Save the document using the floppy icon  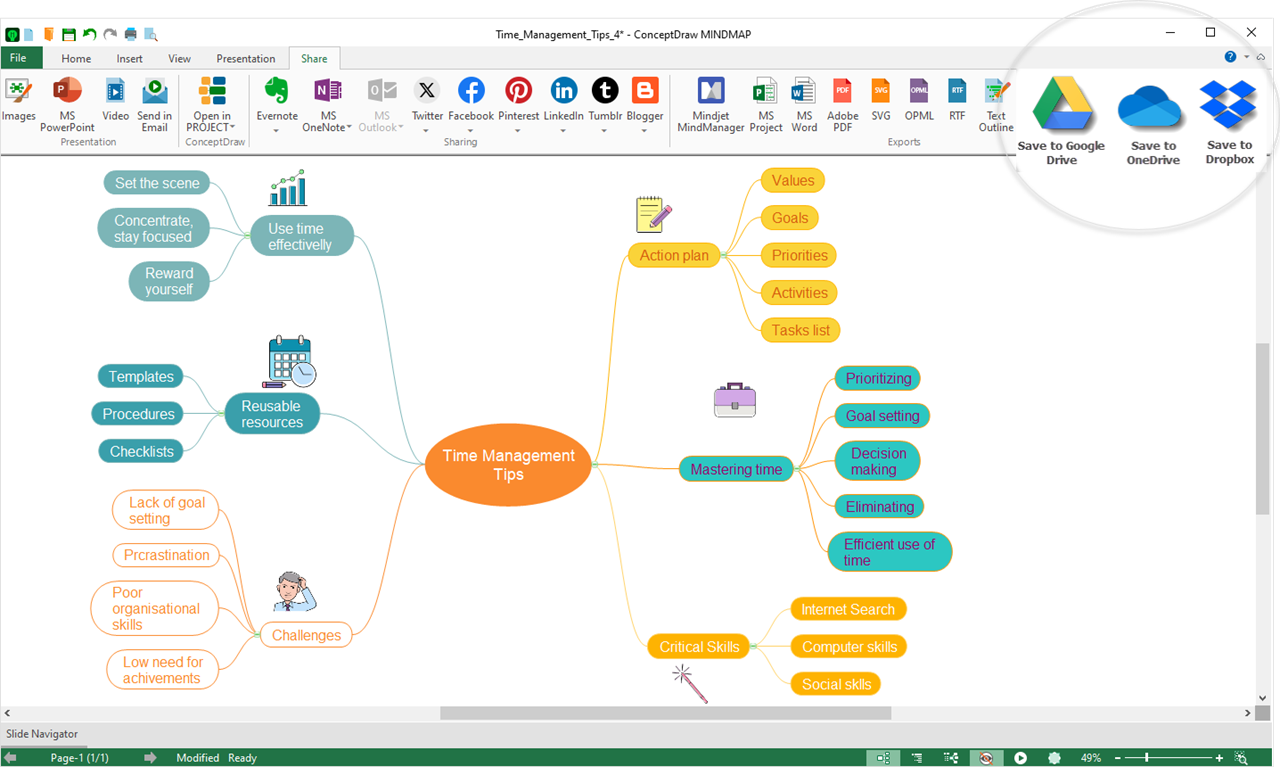tap(69, 34)
